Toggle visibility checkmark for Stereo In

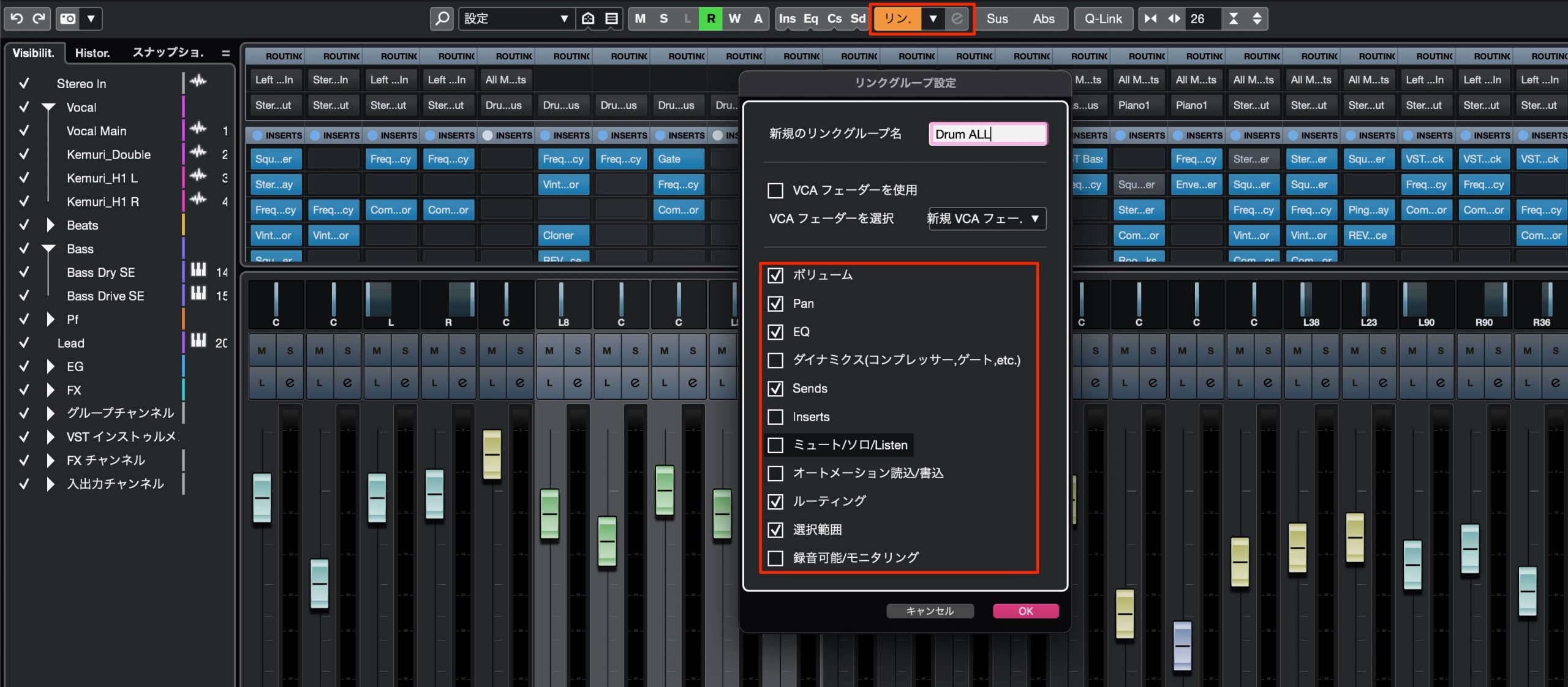point(24,83)
